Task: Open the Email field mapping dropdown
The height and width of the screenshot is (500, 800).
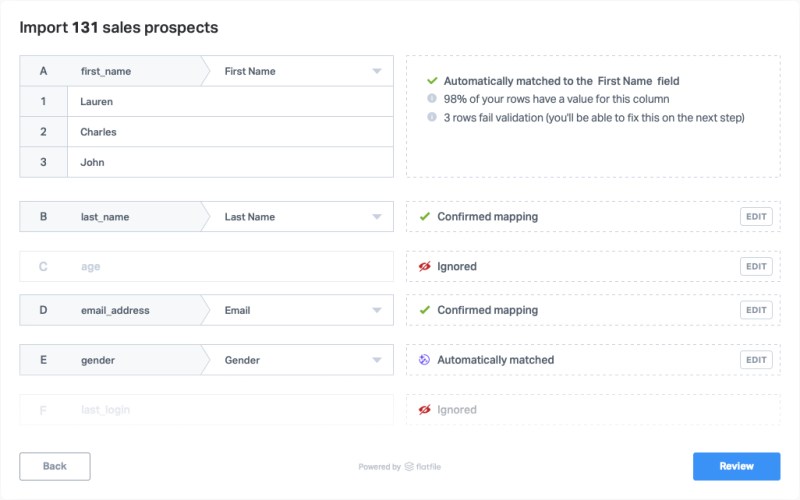Action: [x=377, y=311]
